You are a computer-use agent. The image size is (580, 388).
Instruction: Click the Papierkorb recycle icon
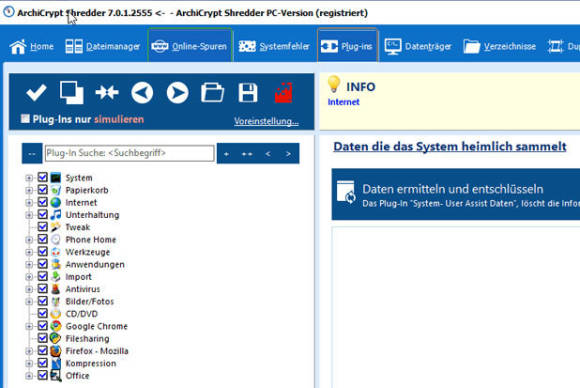click(x=56, y=190)
